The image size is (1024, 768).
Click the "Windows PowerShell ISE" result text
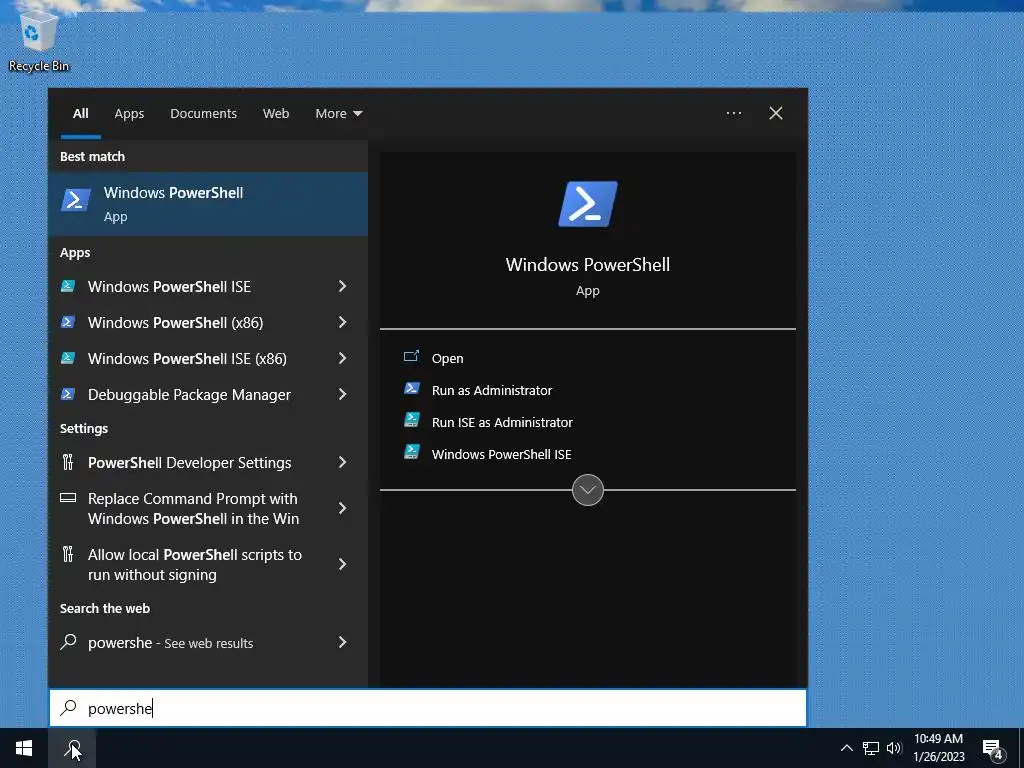169,287
